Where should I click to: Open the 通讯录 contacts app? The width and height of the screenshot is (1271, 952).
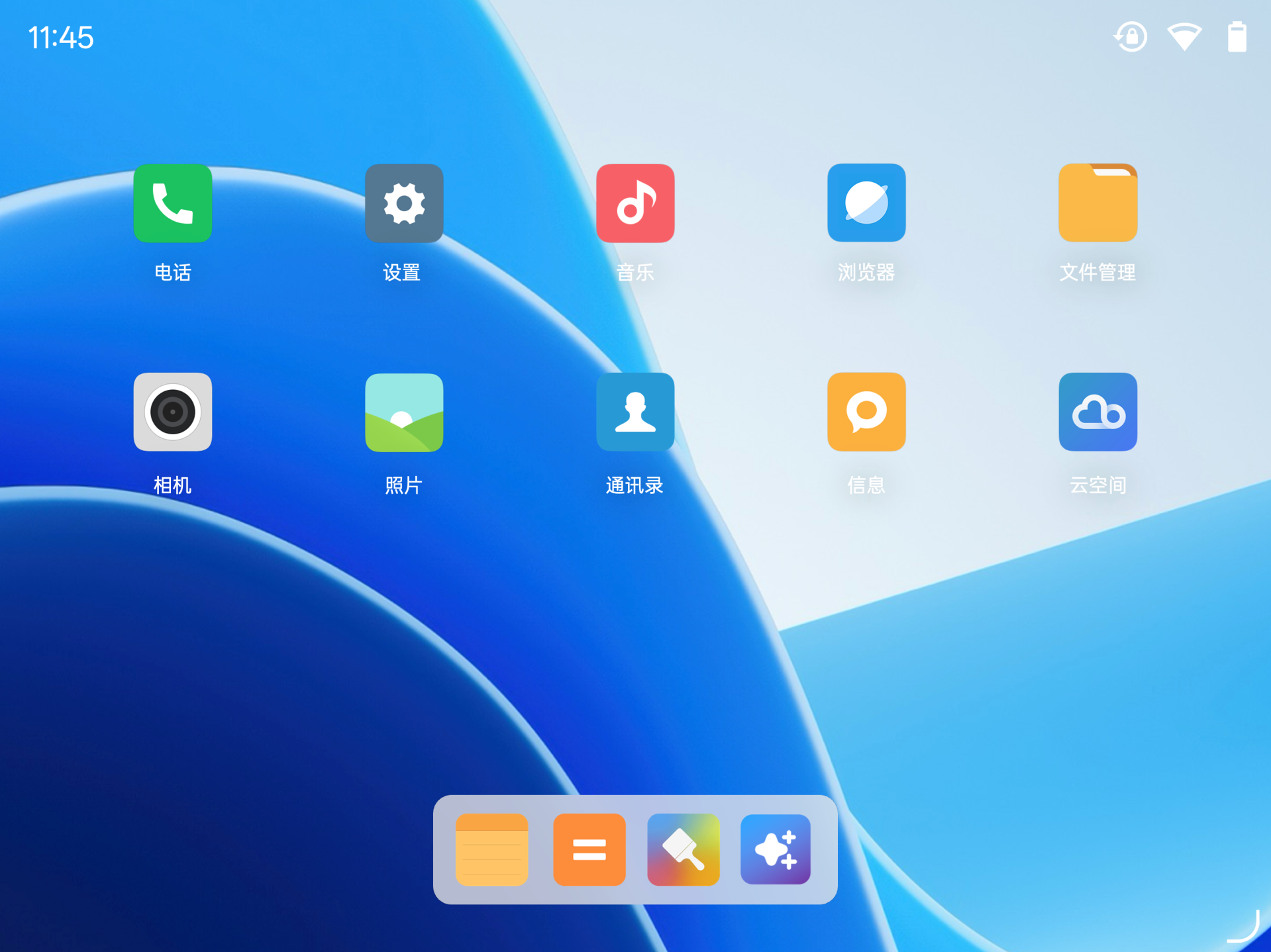tap(635, 412)
